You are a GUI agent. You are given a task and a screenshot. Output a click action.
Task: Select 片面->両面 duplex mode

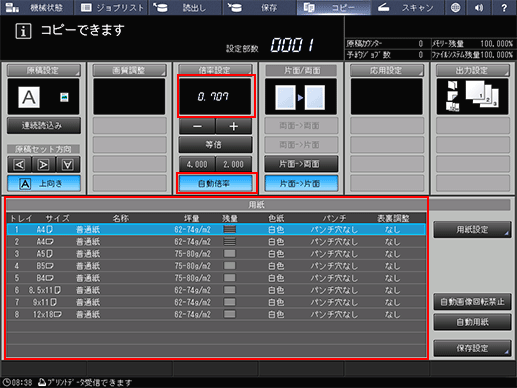click(301, 164)
